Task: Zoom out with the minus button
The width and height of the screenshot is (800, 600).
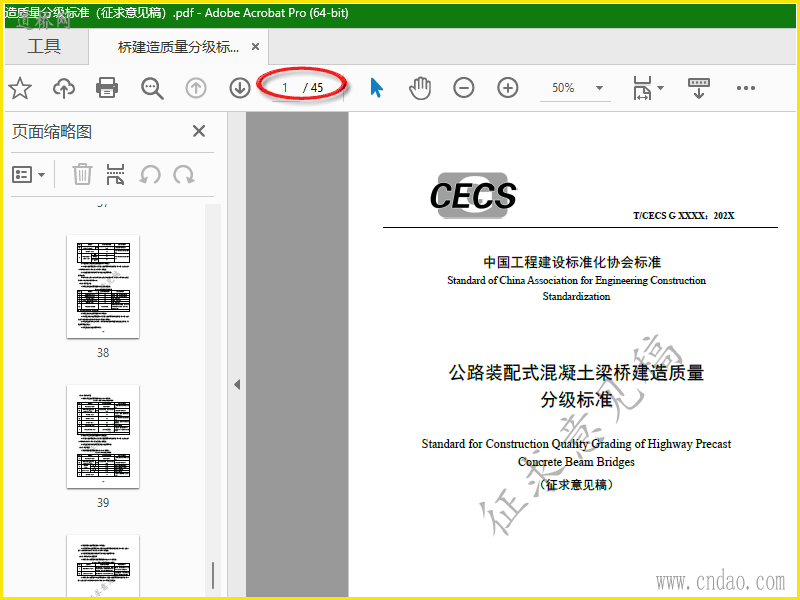Action: pyautogui.click(x=464, y=88)
